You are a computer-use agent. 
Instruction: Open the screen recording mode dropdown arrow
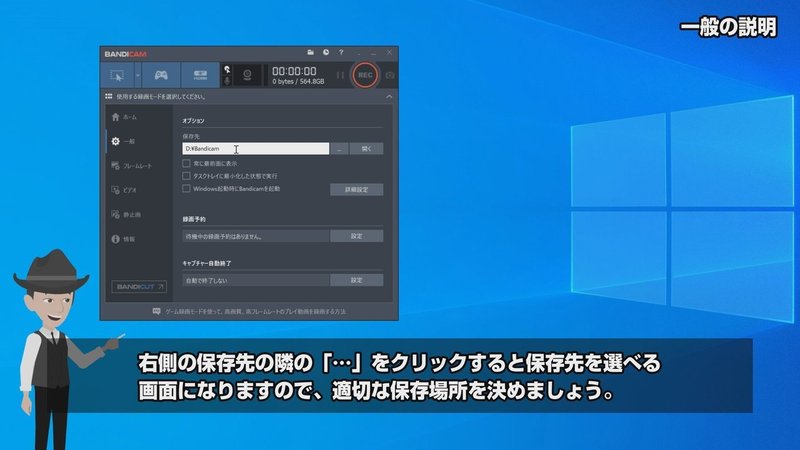tap(138, 76)
